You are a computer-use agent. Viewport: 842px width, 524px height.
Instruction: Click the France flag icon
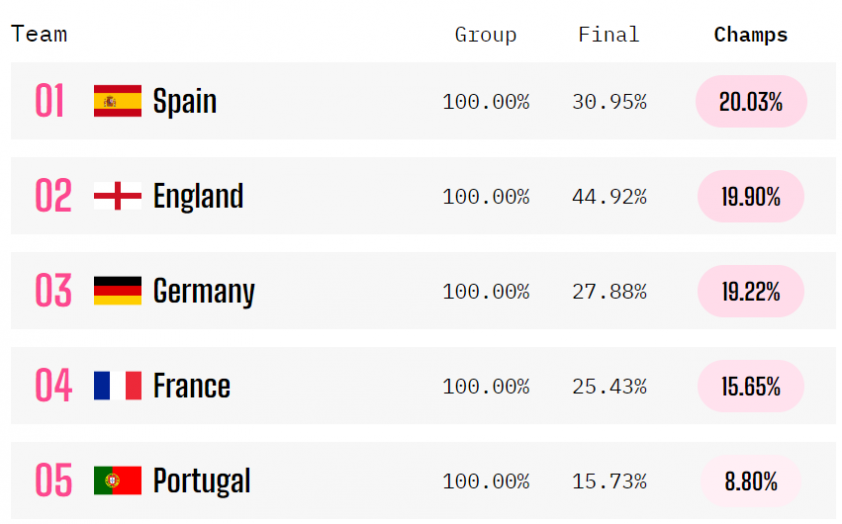pyautogui.click(x=117, y=386)
